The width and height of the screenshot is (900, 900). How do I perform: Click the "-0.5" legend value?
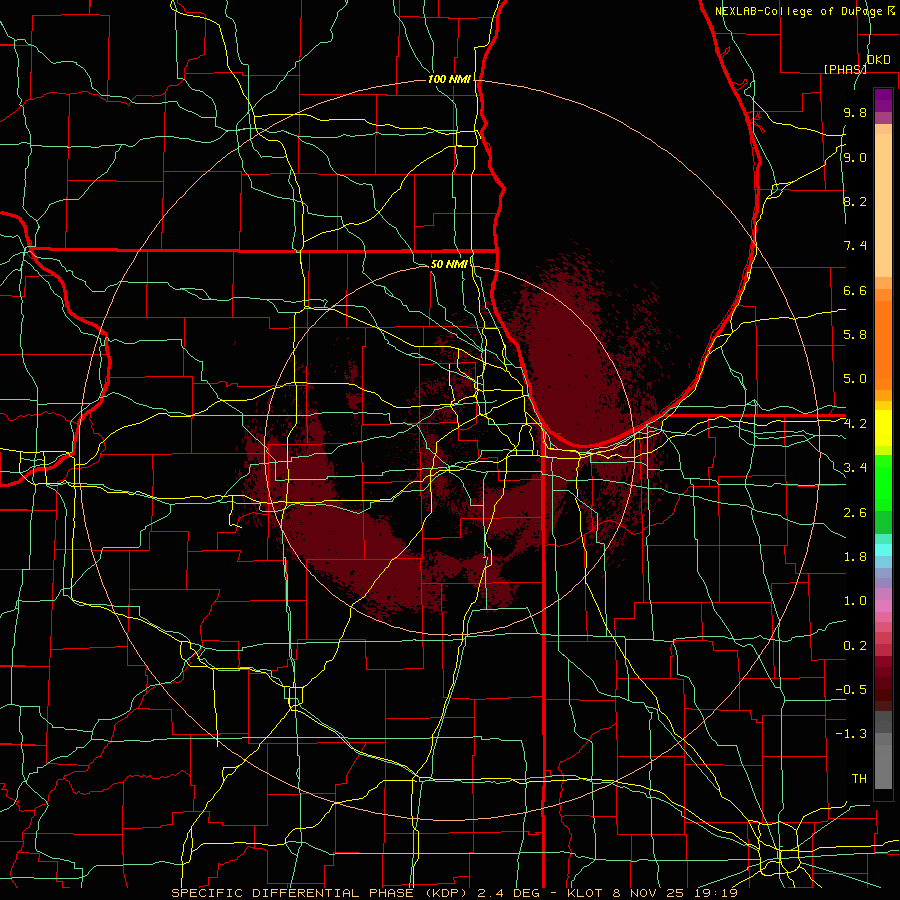851,690
